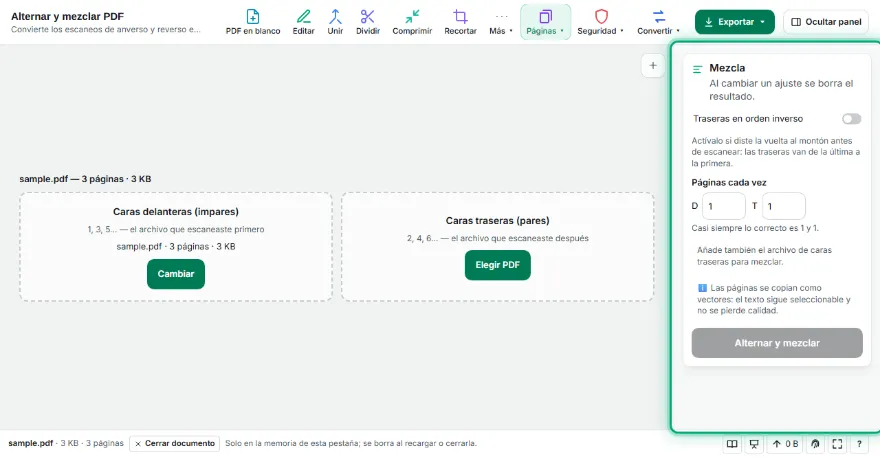880x457 pixels.
Task: Choose the Comprimir tool
Action: pyautogui.click(x=412, y=22)
